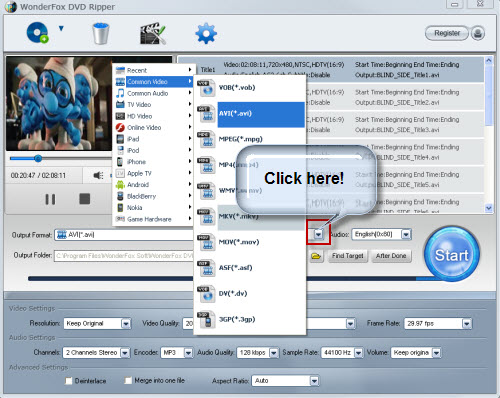The image size is (500, 398).
Task: Click the After Done button
Action: [391, 256]
